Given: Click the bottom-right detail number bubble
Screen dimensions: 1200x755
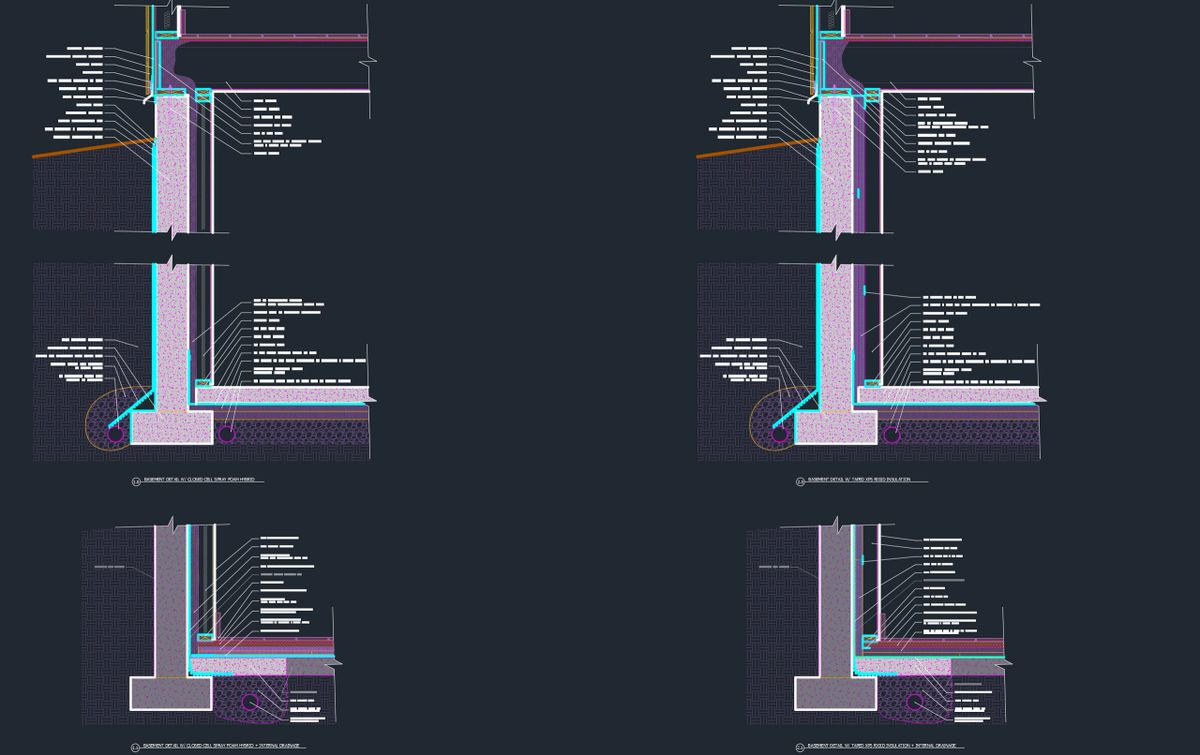Looking at the screenshot, I should (x=800, y=745).
